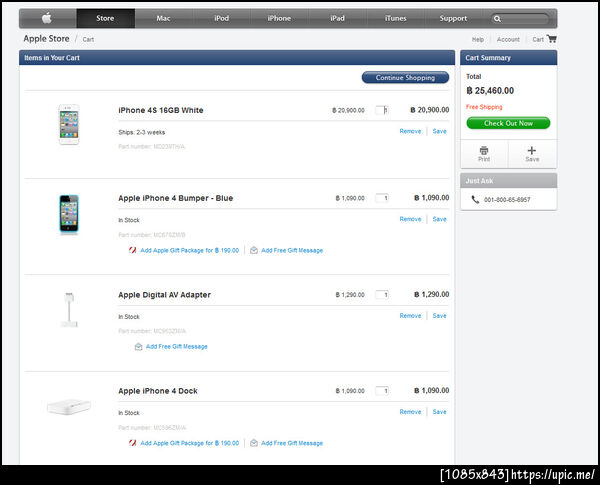
Task: Click the AV Adapter line total ฿ 1,290.00
Action: pyautogui.click(x=432, y=294)
